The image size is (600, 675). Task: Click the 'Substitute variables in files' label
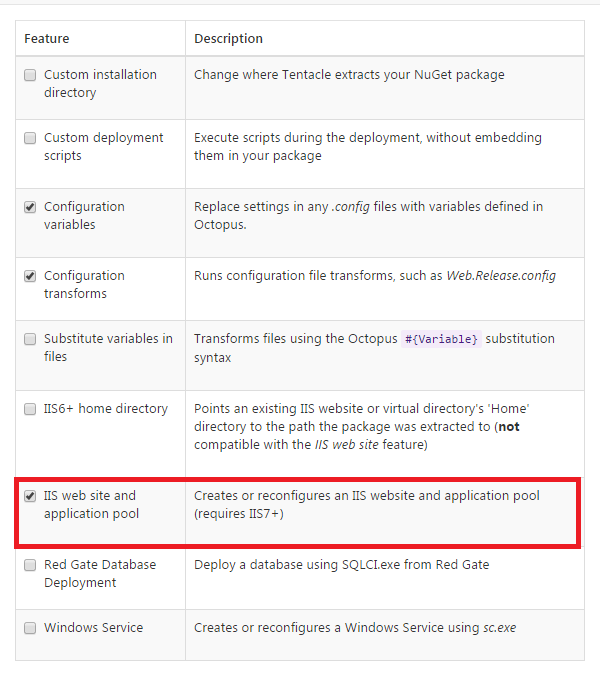click(108, 348)
